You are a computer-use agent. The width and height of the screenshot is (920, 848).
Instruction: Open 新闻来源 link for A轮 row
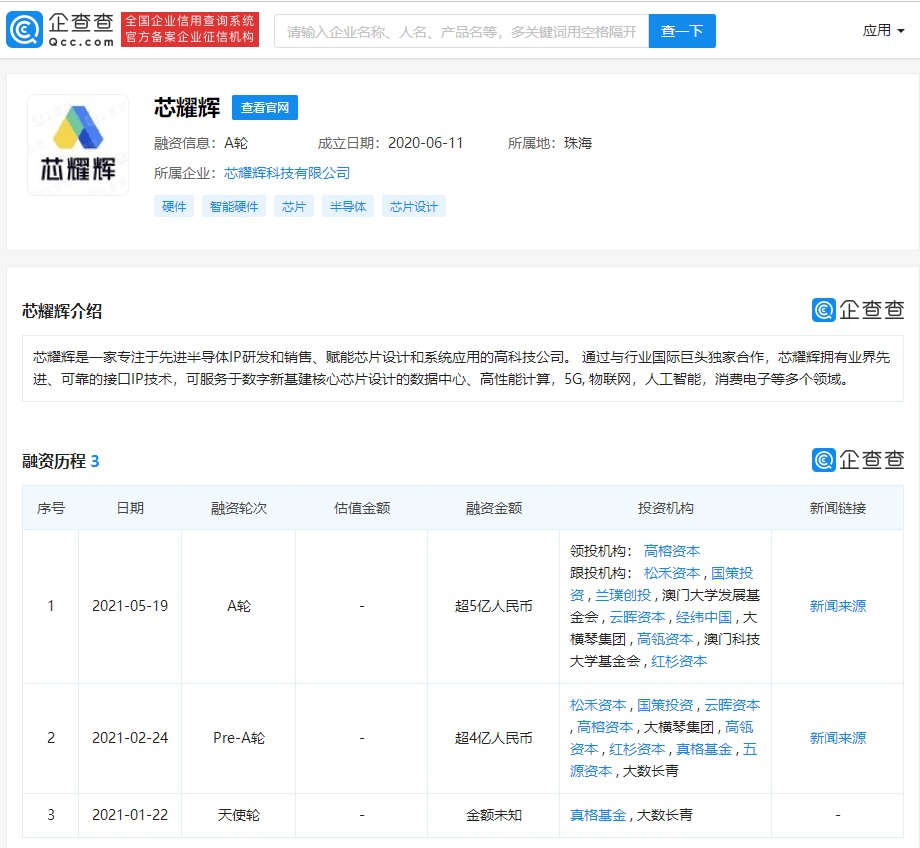(x=837, y=606)
